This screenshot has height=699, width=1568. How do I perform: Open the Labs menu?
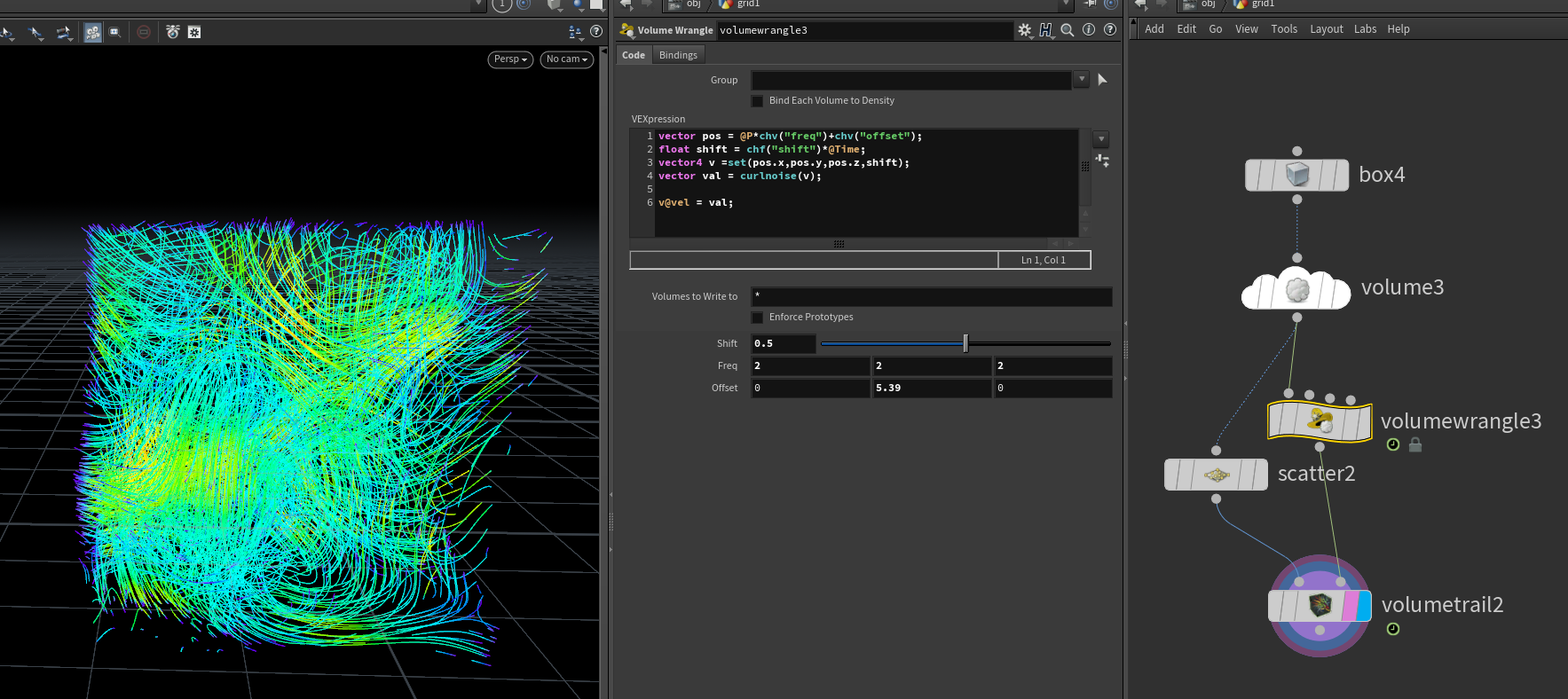(1365, 29)
